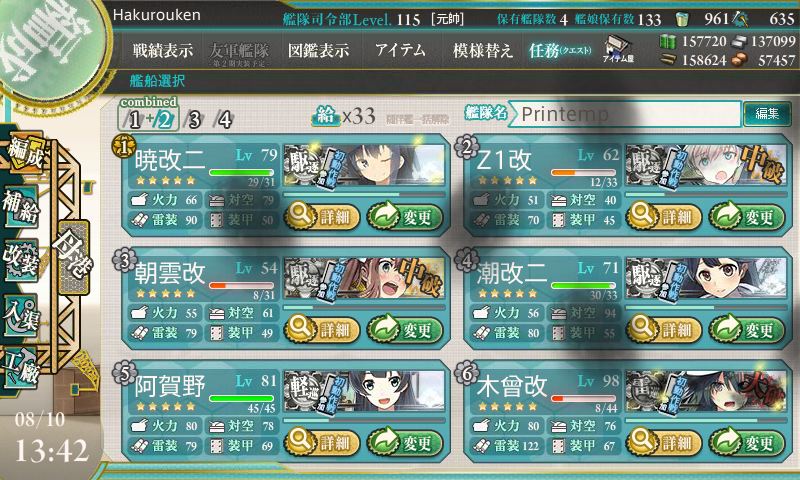Switch to fleet 4 tab
Screen dimensions: 800x480
(223, 119)
